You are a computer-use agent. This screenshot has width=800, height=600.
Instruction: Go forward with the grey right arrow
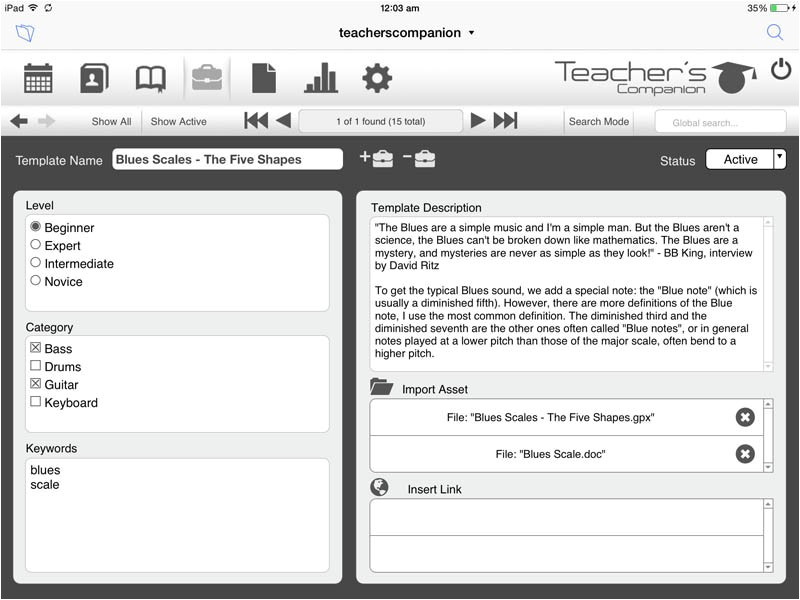(x=46, y=121)
